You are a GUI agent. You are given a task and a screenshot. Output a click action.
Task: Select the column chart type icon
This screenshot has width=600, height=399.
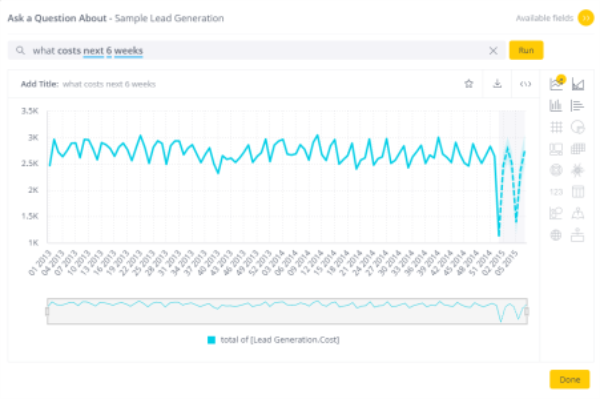[x=556, y=105]
